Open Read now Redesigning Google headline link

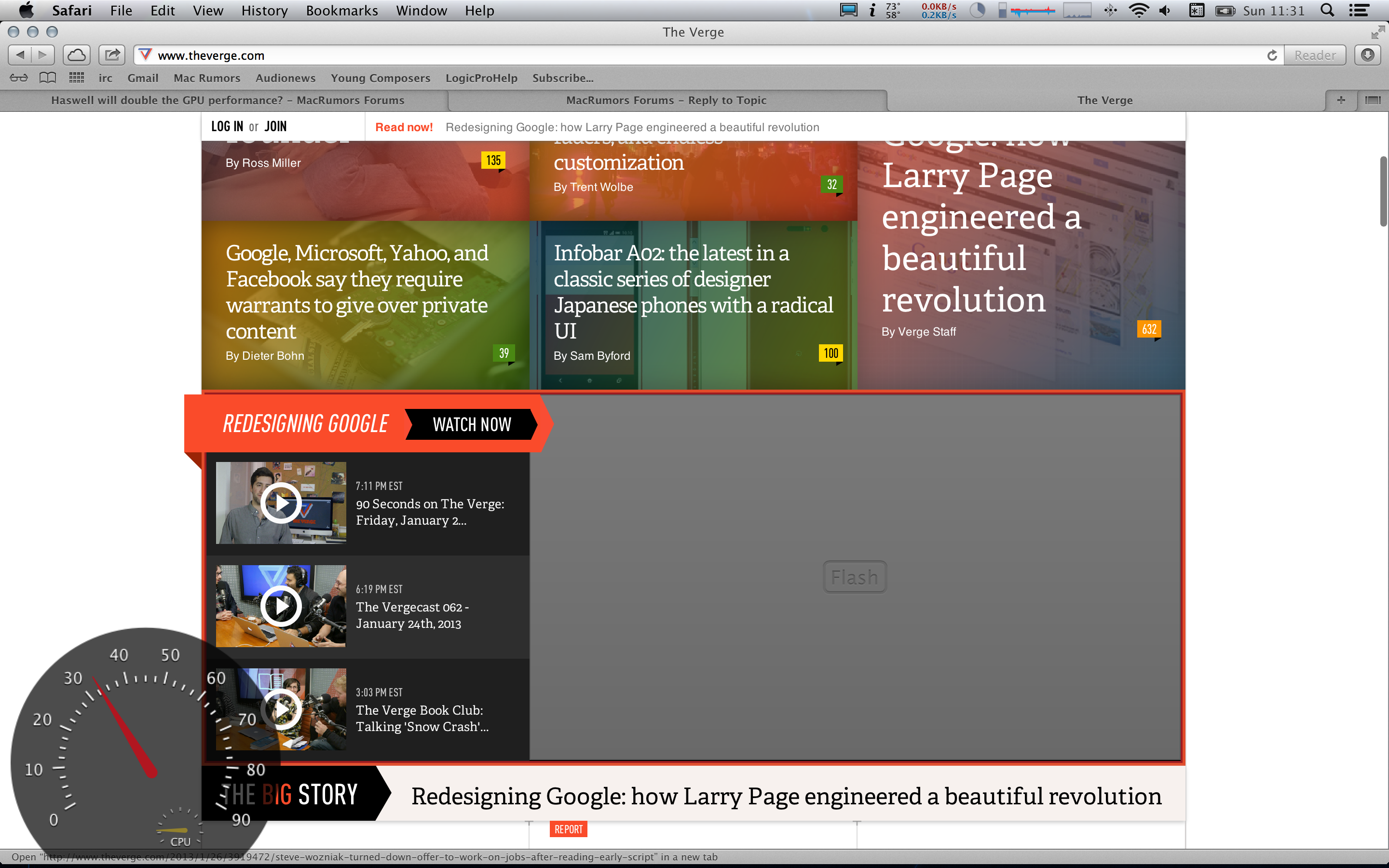(632, 127)
